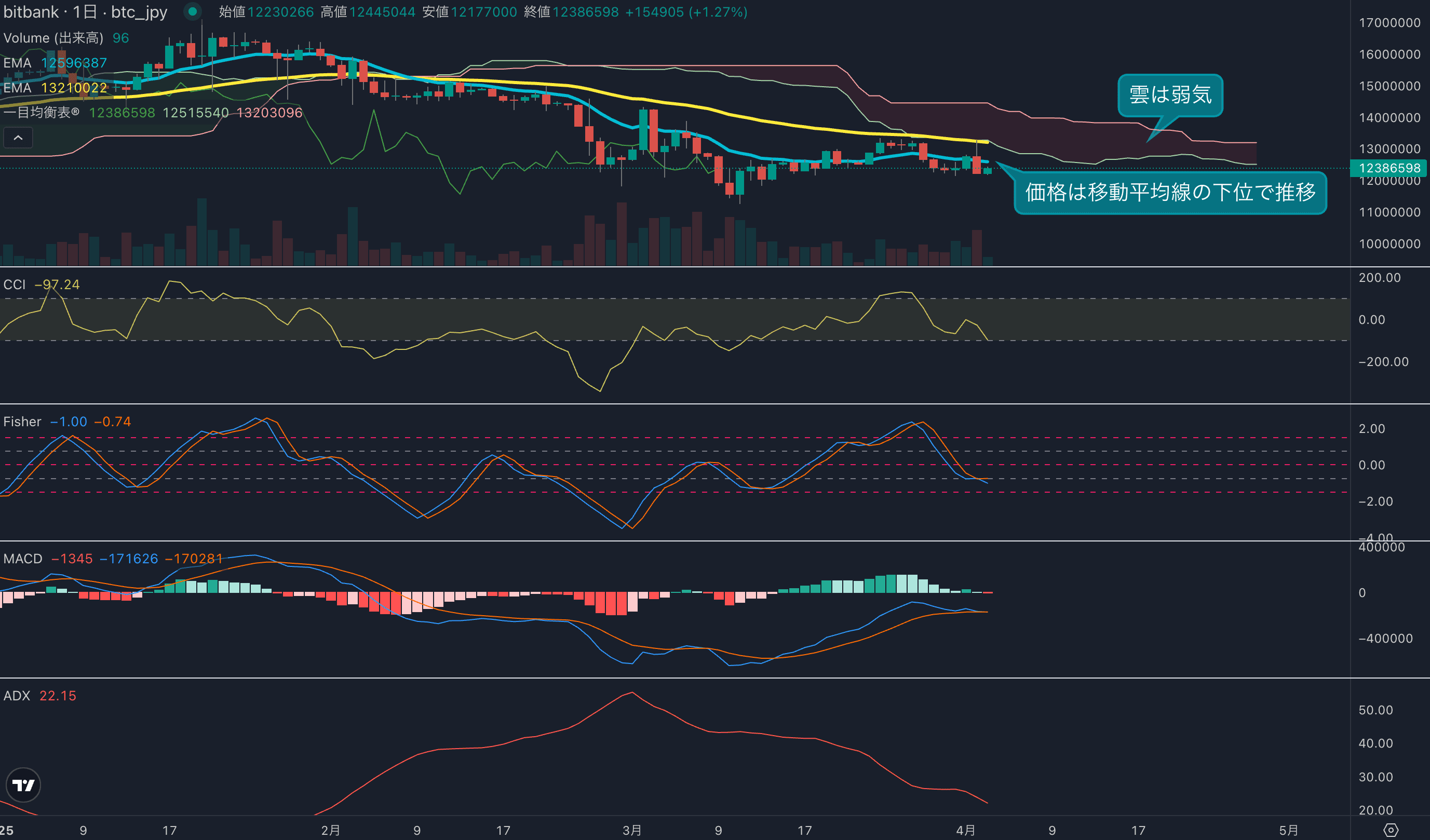The height and width of the screenshot is (840, 1430).
Task: Click the 一目均衡表 indicator legend
Action: [41, 113]
